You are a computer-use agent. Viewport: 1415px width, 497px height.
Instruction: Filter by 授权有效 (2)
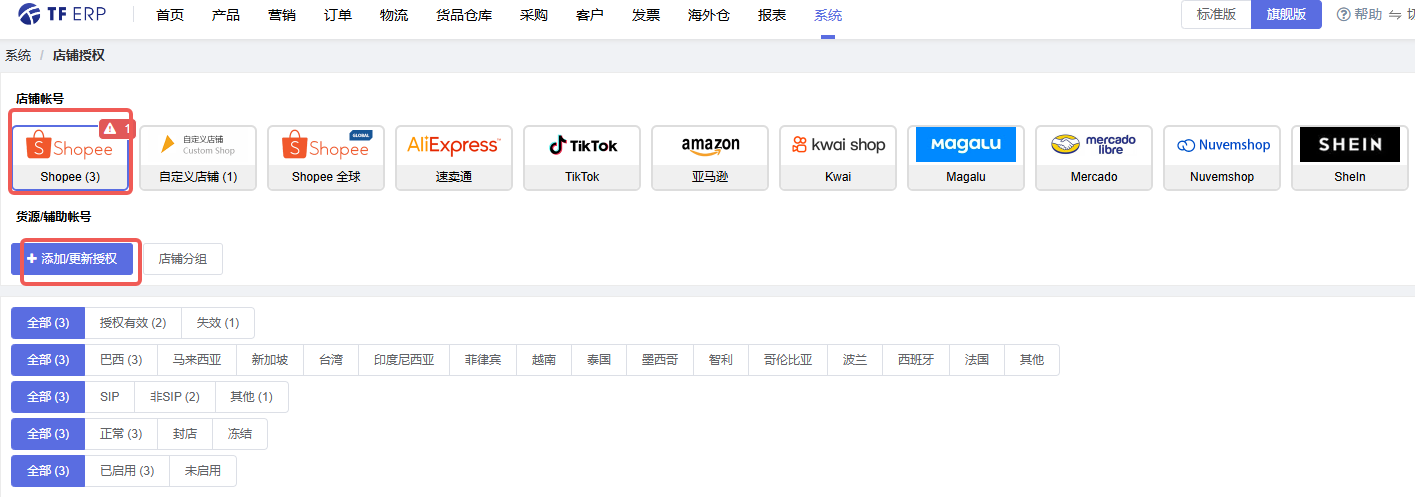(x=133, y=323)
